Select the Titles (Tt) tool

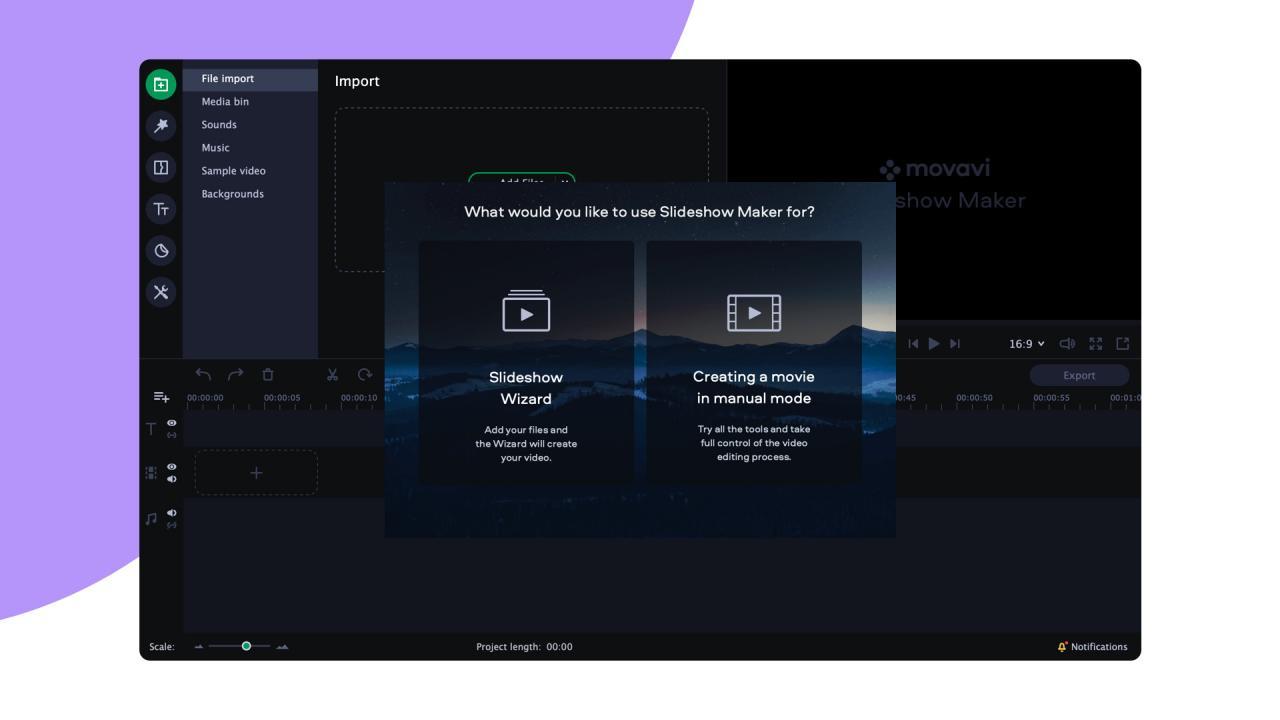point(162,211)
